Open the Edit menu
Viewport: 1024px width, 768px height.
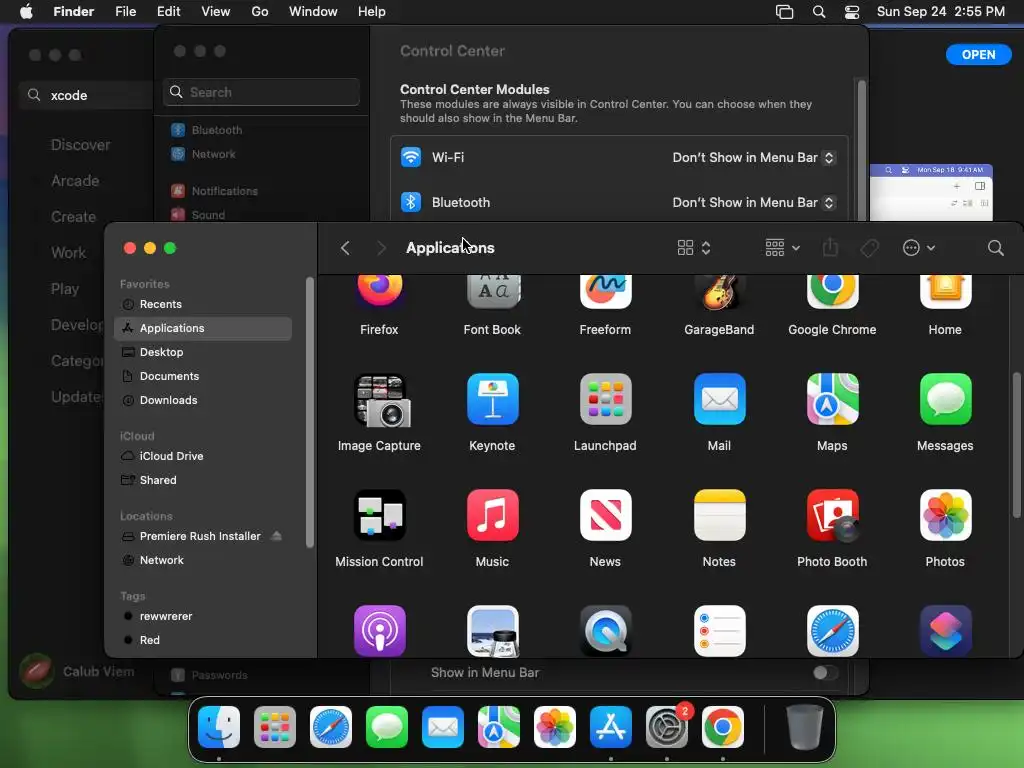coord(168,12)
